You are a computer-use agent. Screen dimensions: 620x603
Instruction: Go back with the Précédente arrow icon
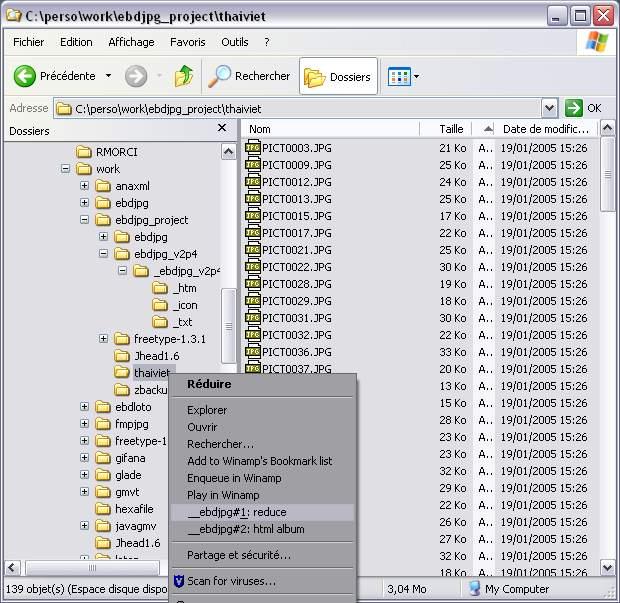point(25,76)
